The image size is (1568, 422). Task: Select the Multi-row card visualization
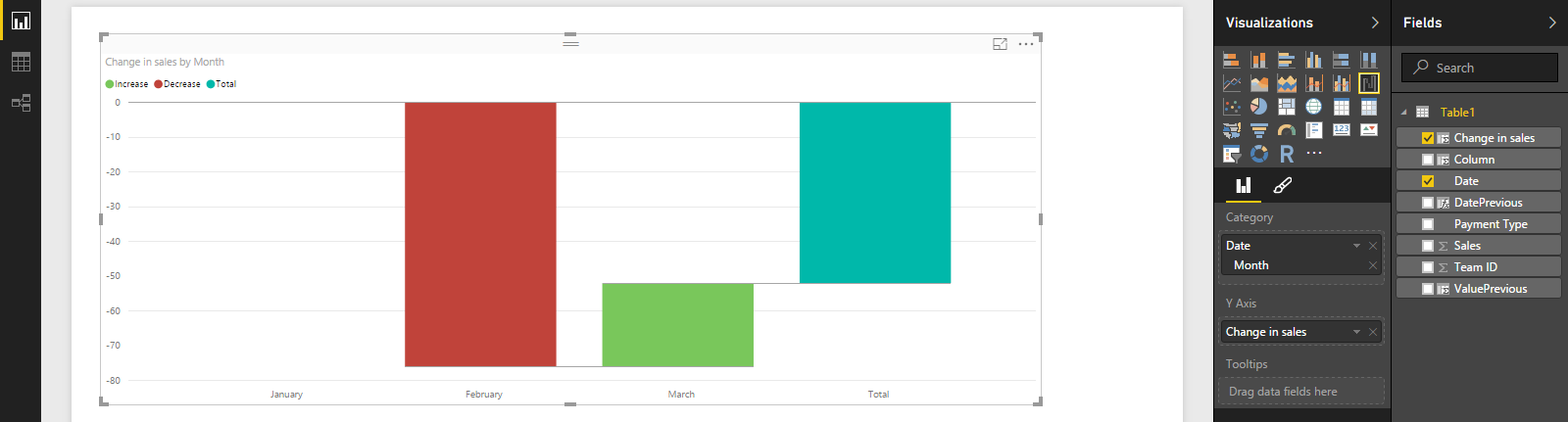[x=1314, y=130]
